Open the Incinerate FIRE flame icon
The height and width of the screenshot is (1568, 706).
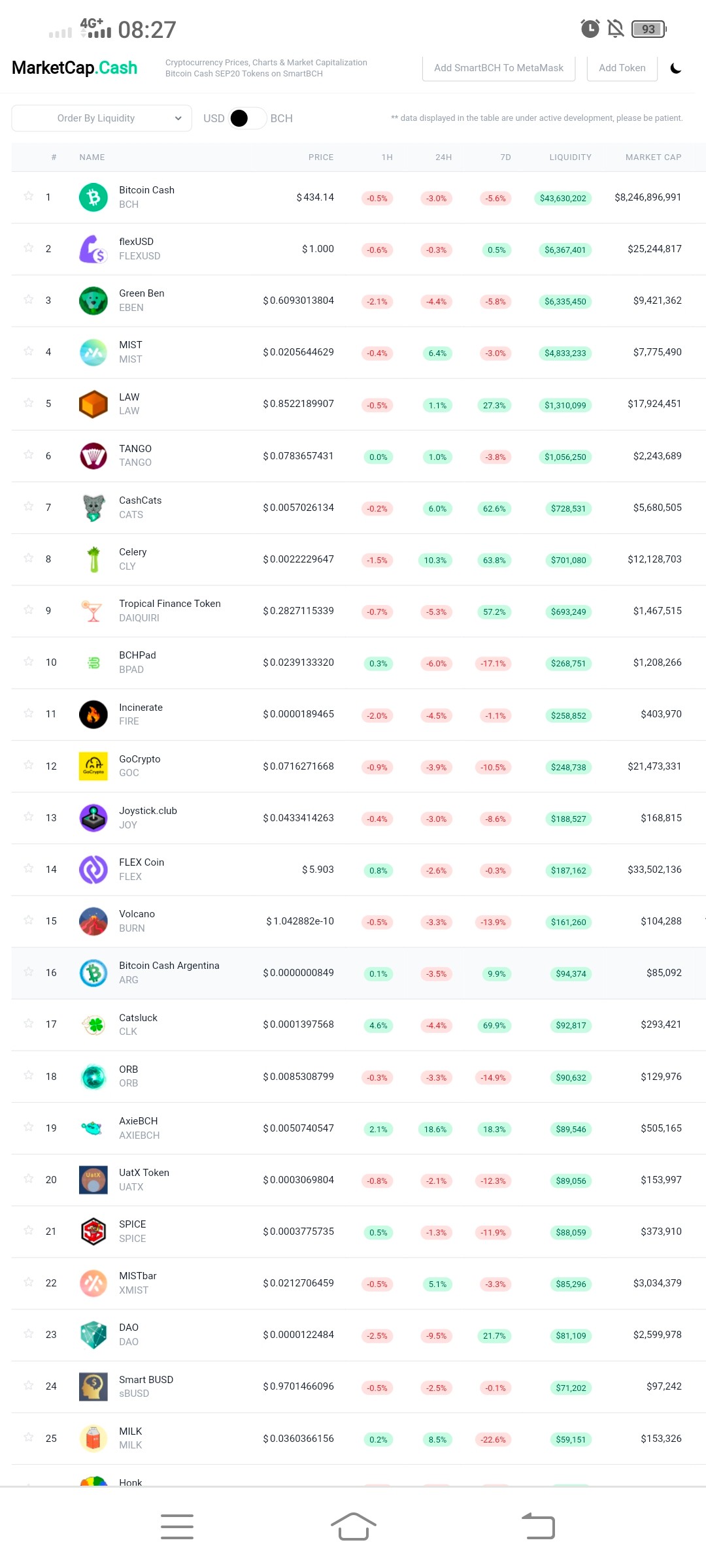click(x=93, y=714)
